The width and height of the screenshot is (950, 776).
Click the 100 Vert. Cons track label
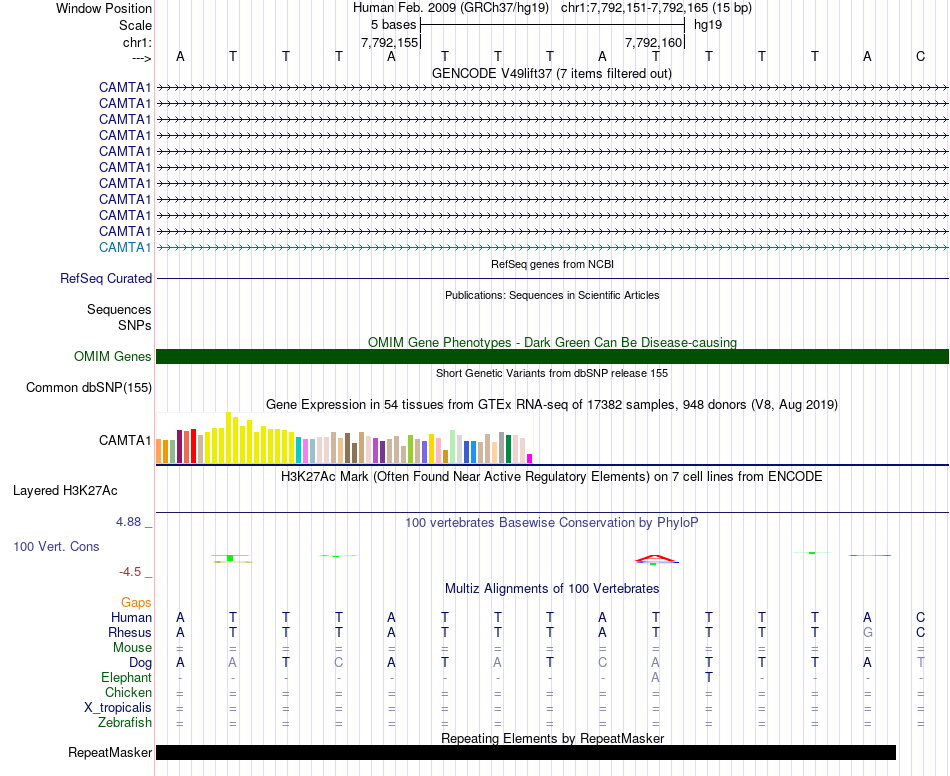pos(56,546)
